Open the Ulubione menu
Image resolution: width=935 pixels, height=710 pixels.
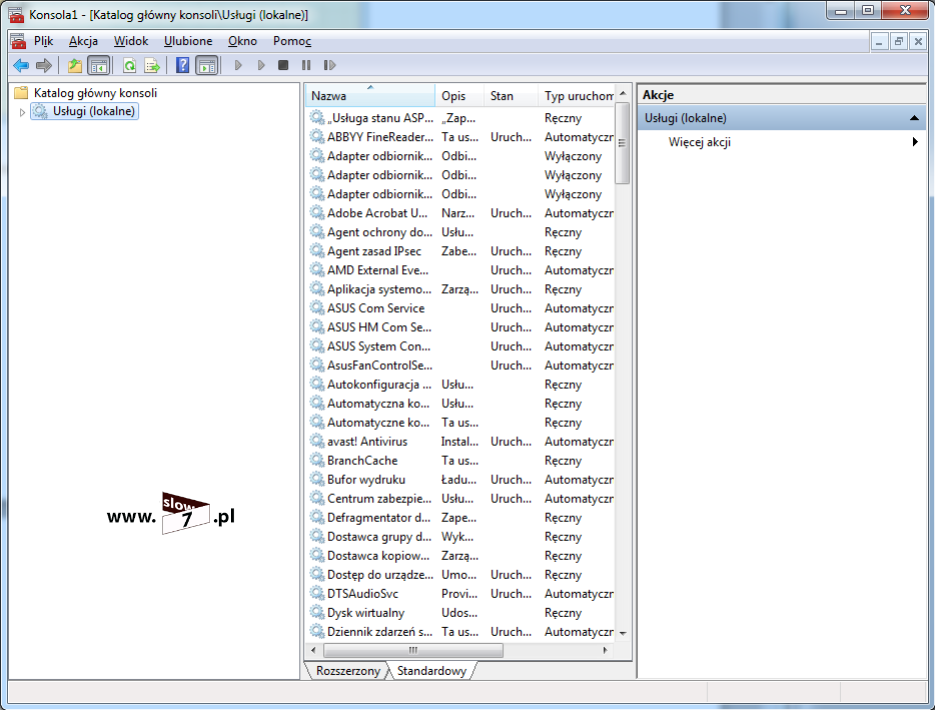coord(188,41)
